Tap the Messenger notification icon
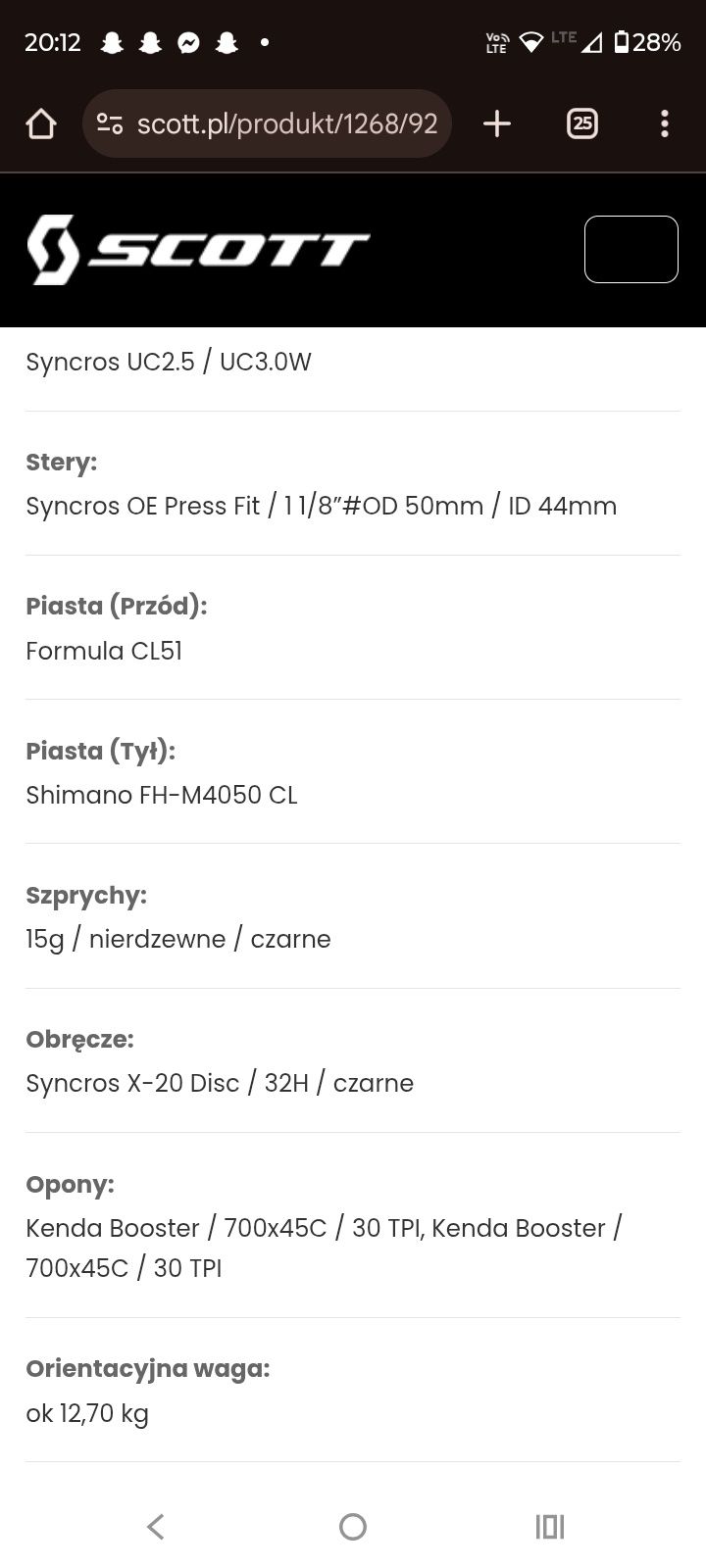Image resolution: width=706 pixels, height=1568 pixels. tap(188, 43)
